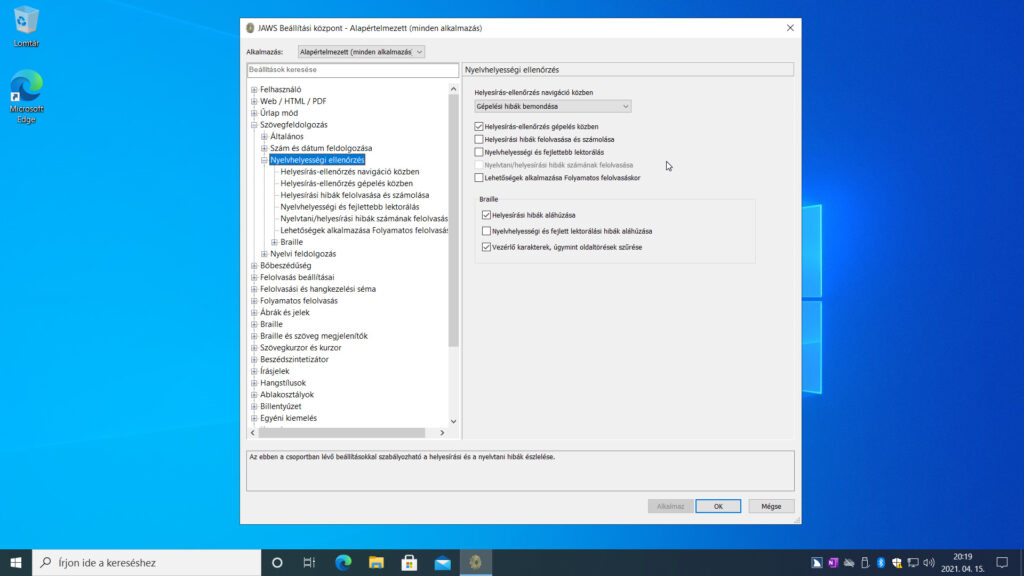The image size is (1024, 576).
Task: Enable Nyelvhelyességi és fejlett lektorálási hibák aláhúzása
Action: (486, 231)
